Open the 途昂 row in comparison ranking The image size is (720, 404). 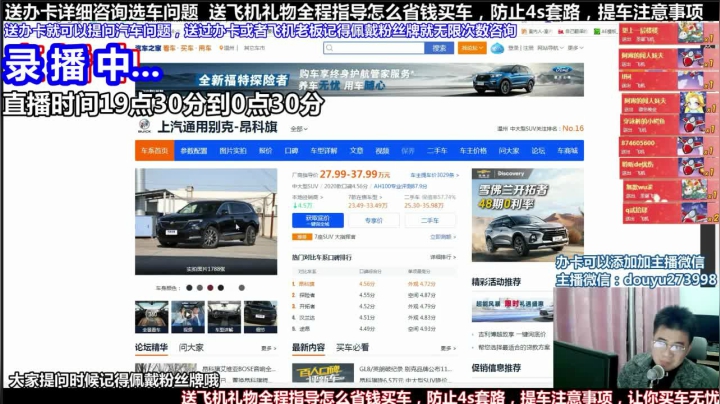[374, 329]
